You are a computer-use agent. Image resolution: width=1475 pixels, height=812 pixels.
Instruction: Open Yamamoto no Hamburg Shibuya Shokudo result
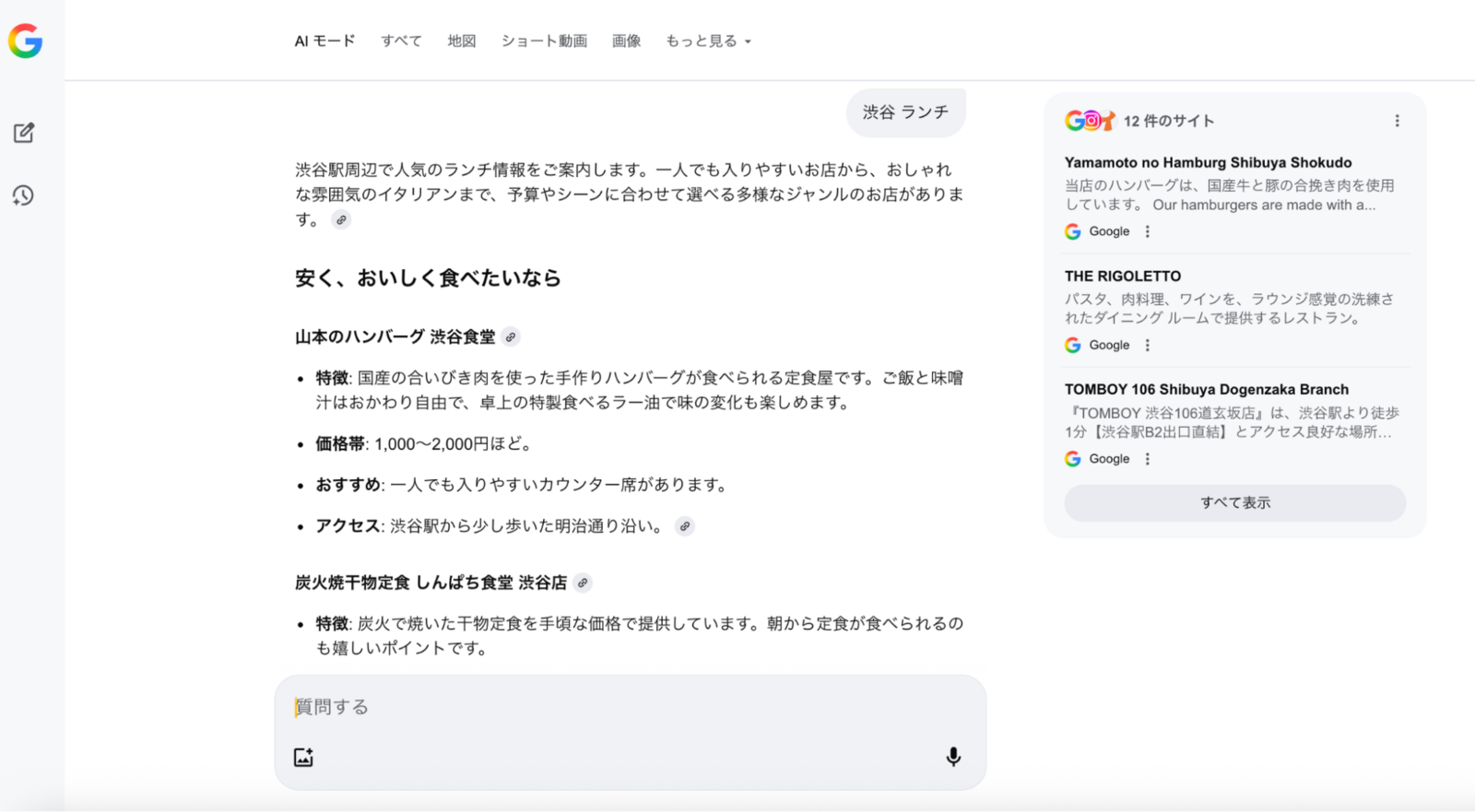pos(1208,162)
